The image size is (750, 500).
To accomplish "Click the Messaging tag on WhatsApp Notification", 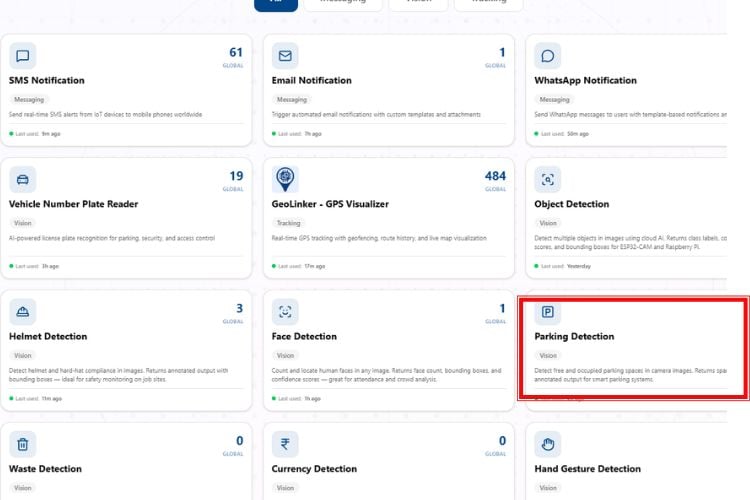I will [x=554, y=100].
